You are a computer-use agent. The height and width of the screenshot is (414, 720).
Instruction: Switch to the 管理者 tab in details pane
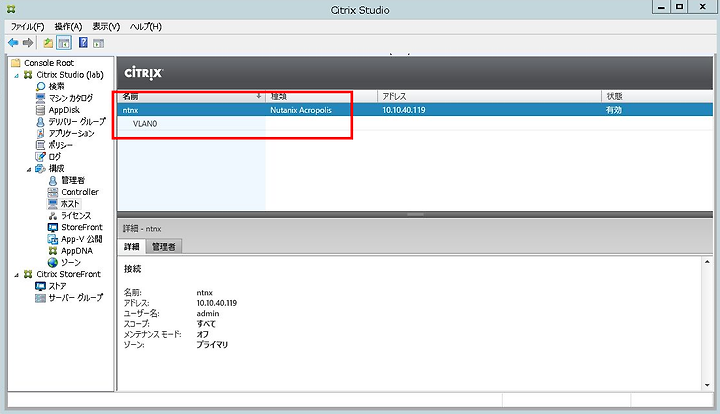(164, 246)
